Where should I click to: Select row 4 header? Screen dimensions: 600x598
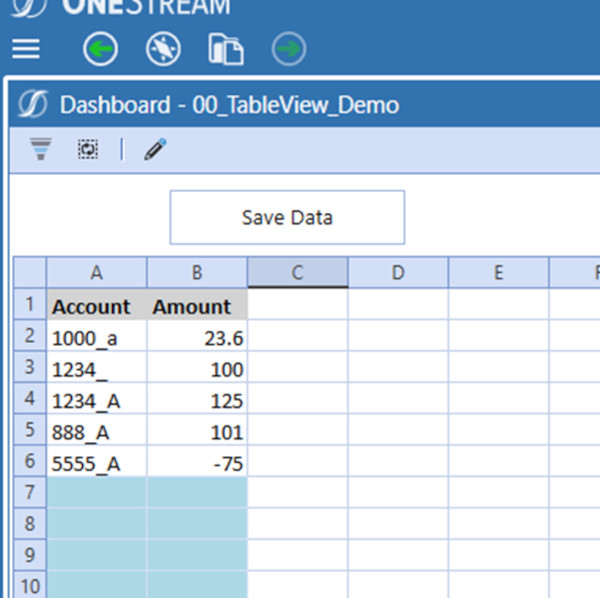pos(30,399)
